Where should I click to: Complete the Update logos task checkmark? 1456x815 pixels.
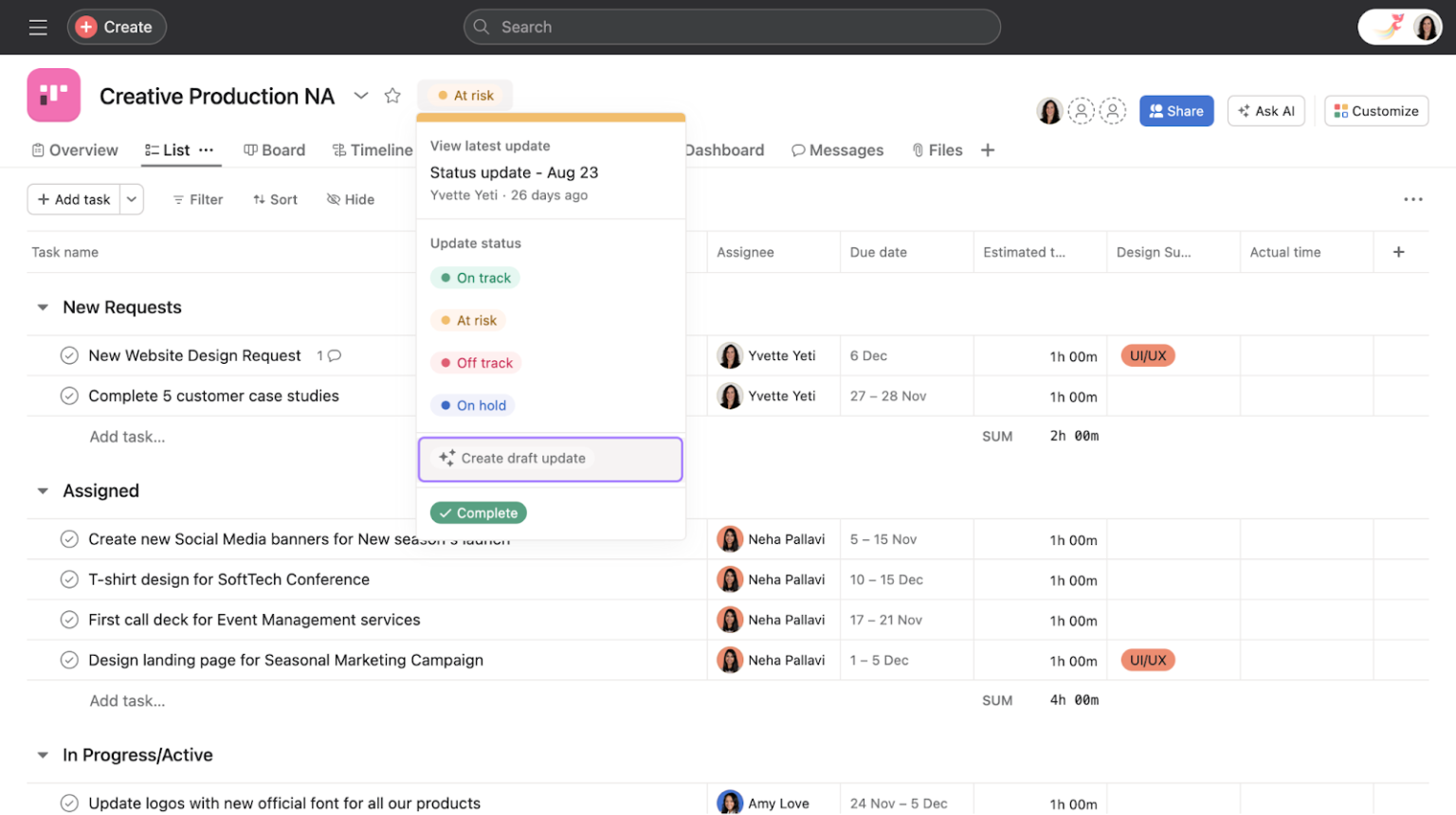click(68, 803)
